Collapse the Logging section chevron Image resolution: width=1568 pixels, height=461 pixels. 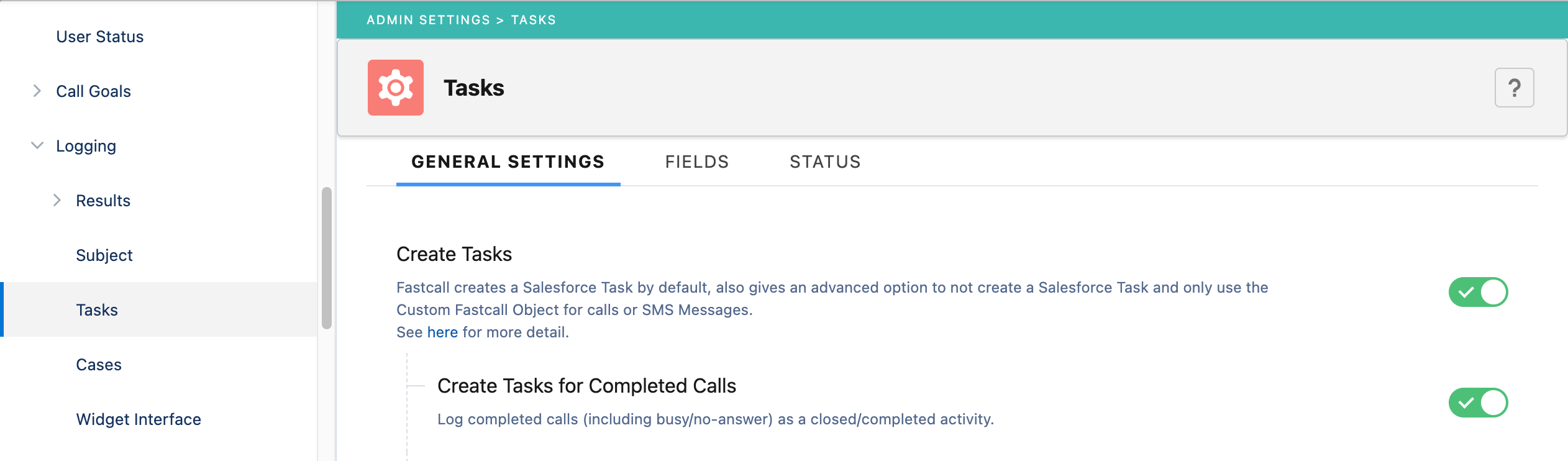pos(37,146)
